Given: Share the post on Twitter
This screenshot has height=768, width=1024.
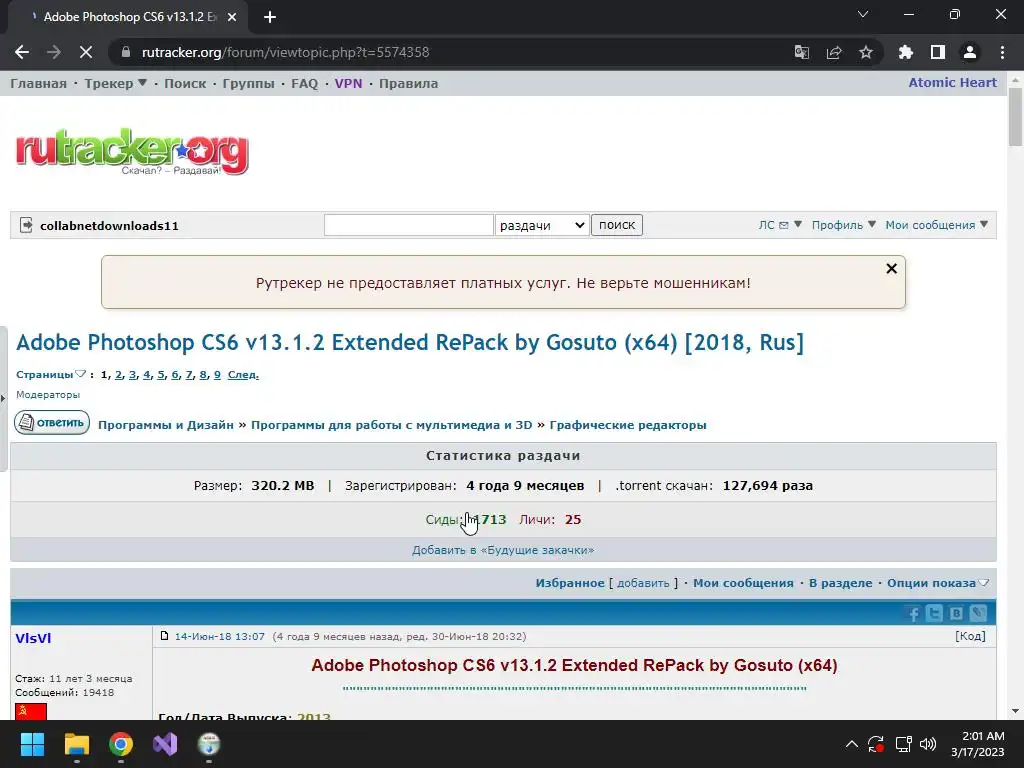Looking at the screenshot, I should point(935,613).
